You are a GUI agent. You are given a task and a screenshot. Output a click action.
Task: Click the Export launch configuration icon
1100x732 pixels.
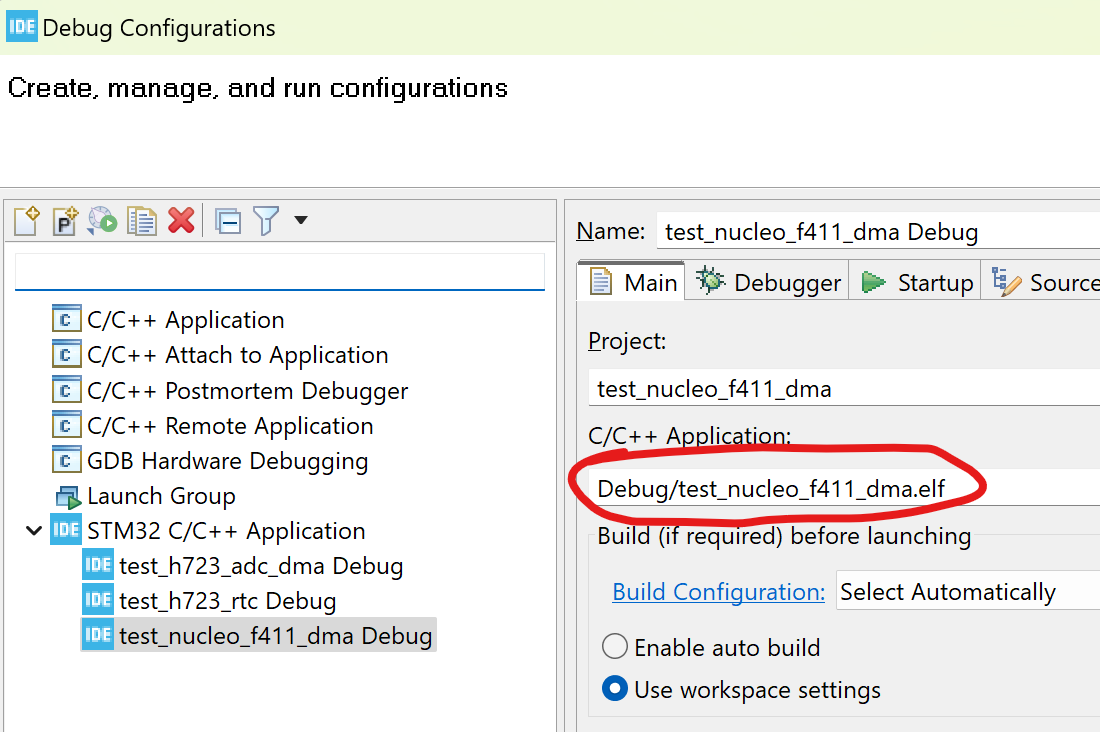[x=102, y=220]
